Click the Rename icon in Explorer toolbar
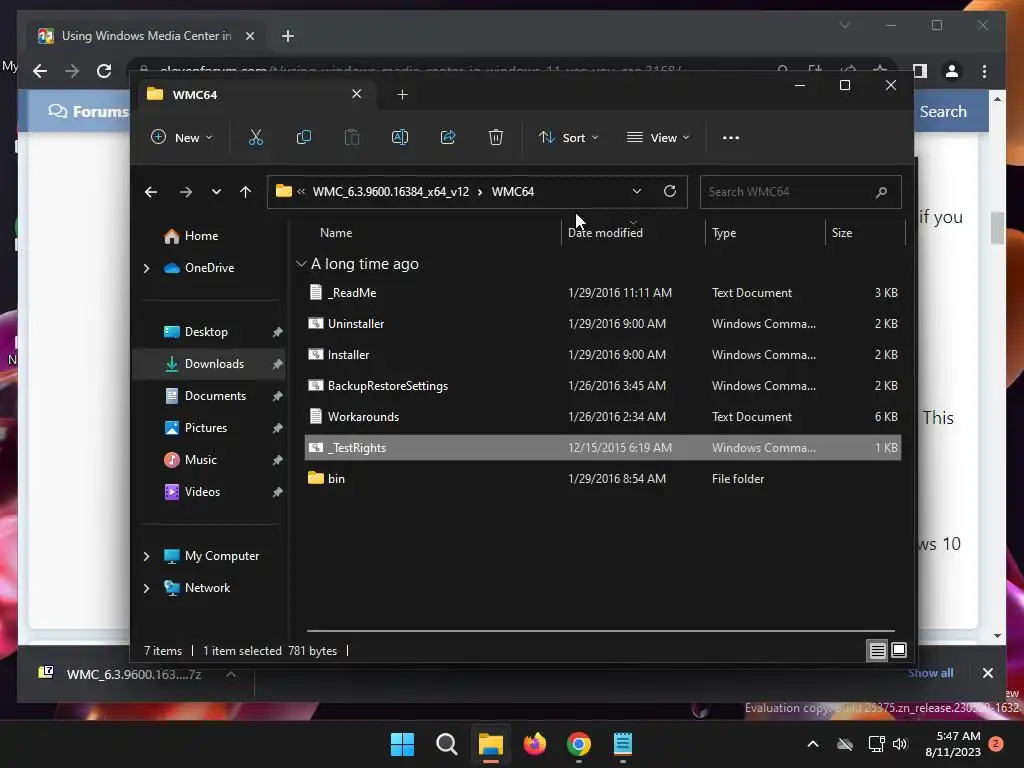This screenshot has width=1024, height=768. (400, 137)
